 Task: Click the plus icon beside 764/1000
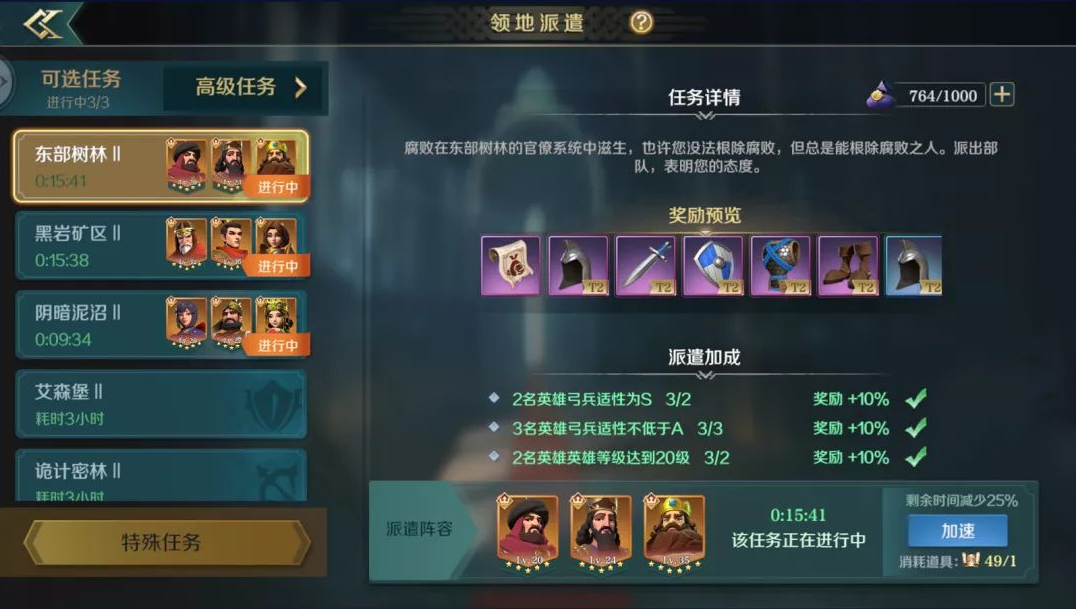pyautogui.click(x=1001, y=95)
